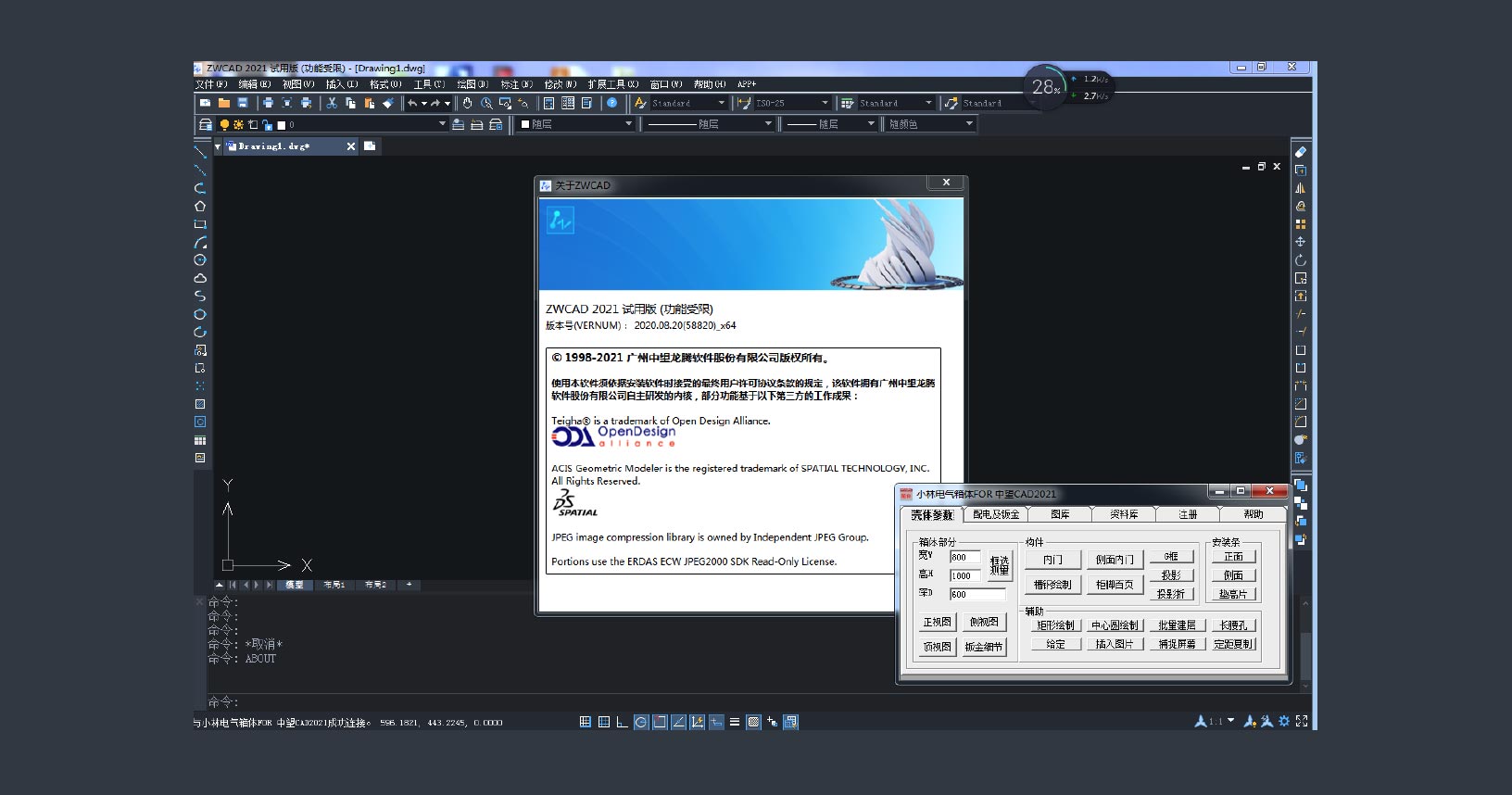Click the Save diskette icon
Viewport: 1512px width, 795px height.
point(243,103)
